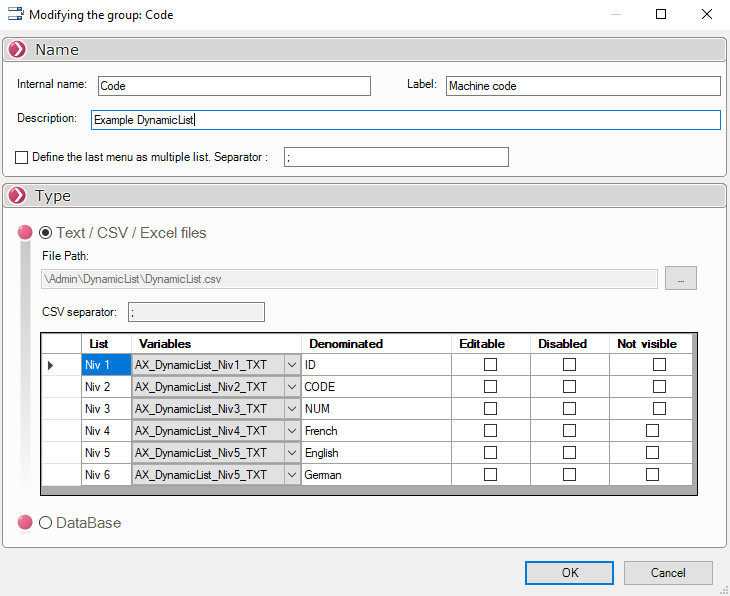Click the Type section arrow icon
Screen dimensions: 730x596
(17, 196)
